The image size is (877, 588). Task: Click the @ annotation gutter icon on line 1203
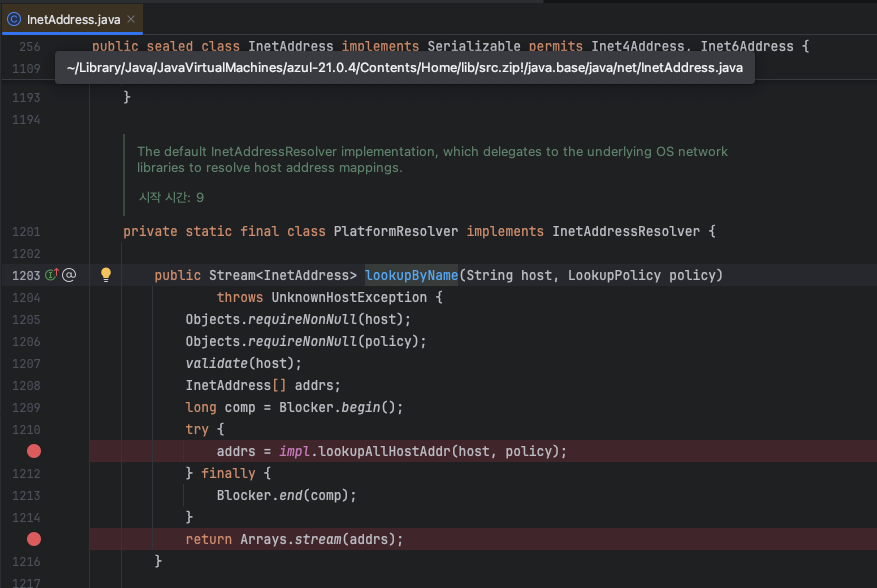[x=69, y=275]
